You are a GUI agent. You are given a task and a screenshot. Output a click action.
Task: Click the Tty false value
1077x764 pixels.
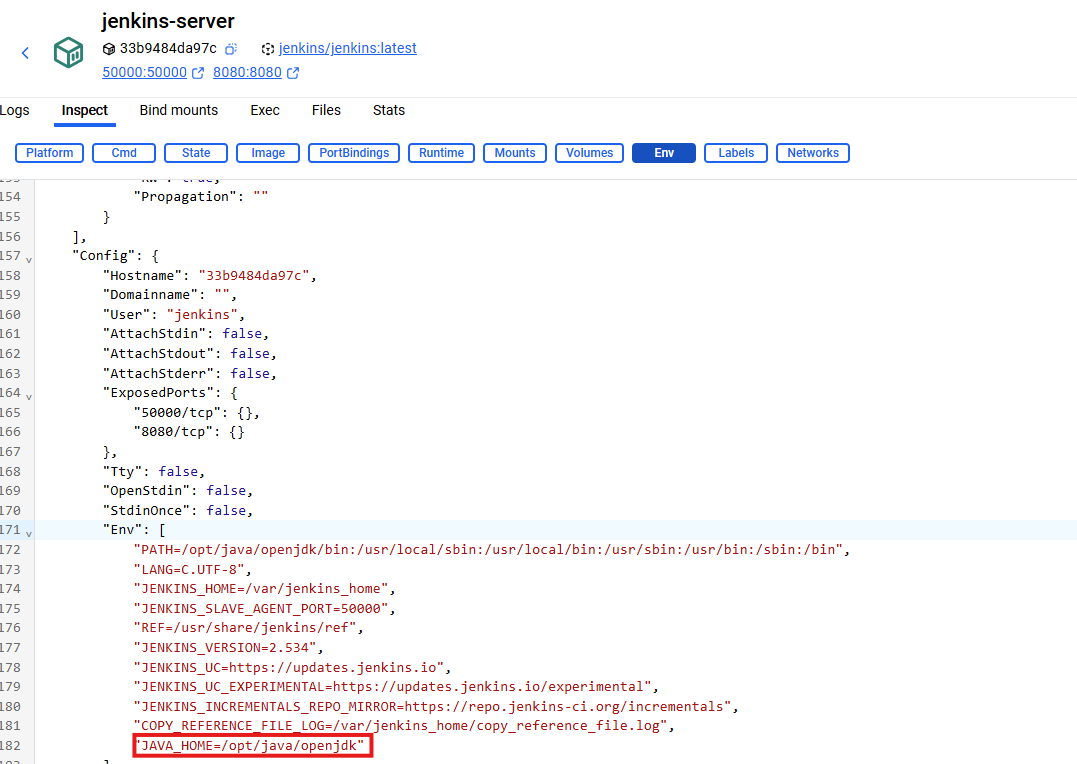179,472
